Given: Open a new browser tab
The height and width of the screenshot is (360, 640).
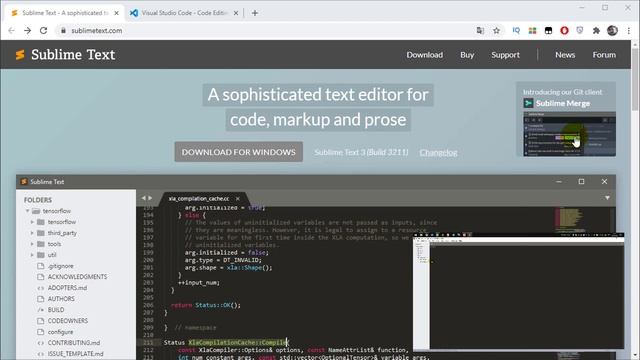Looking at the screenshot, I should point(255,13).
